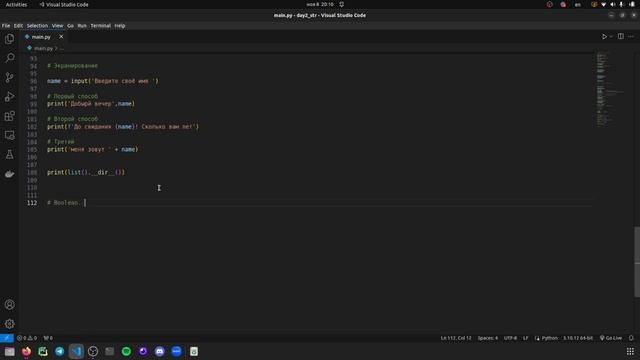The width and height of the screenshot is (640, 360).
Task: Start Go Live server
Action: [x=611, y=338]
